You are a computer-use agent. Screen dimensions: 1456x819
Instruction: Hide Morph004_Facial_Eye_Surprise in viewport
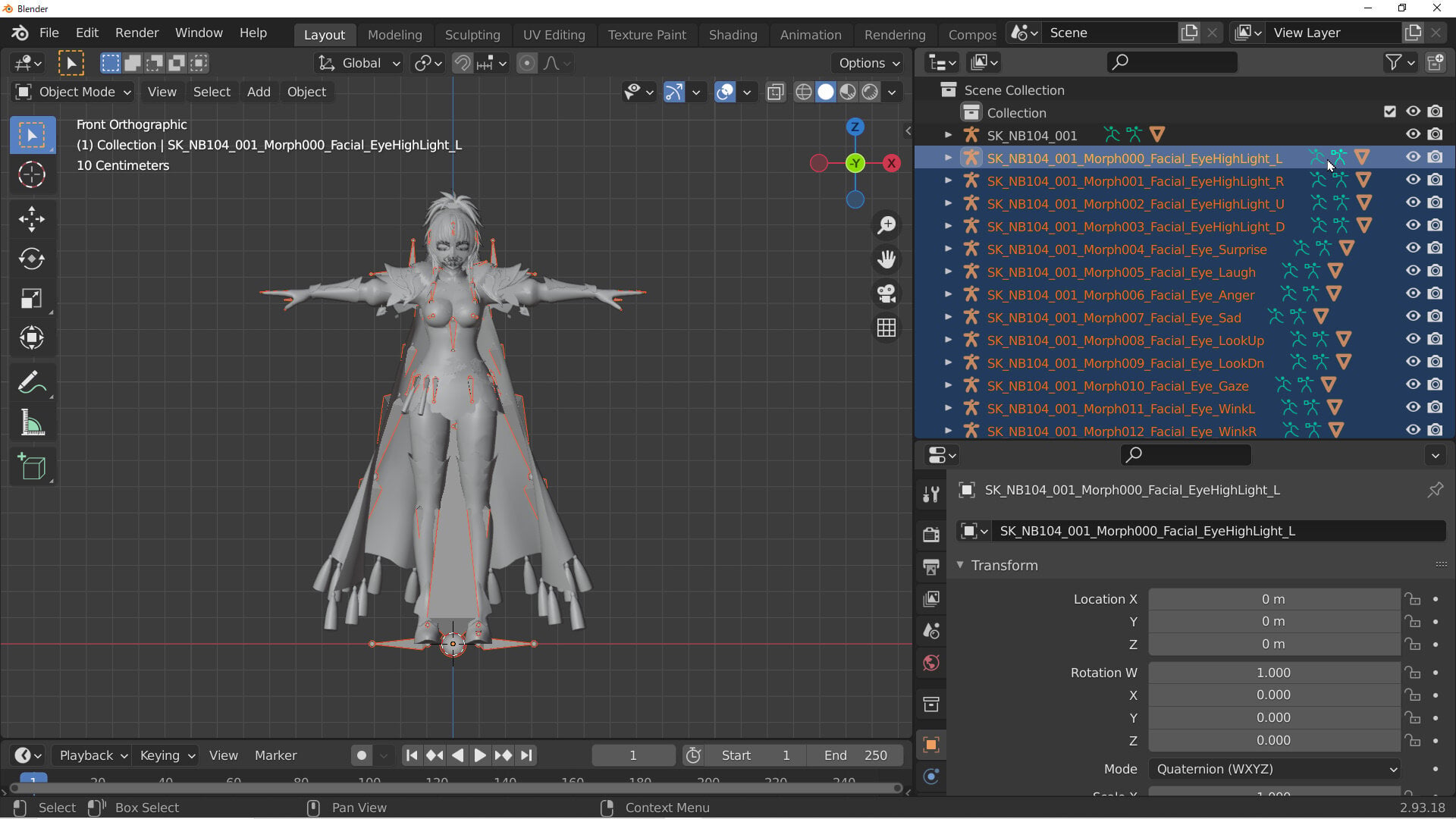tap(1413, 249)
